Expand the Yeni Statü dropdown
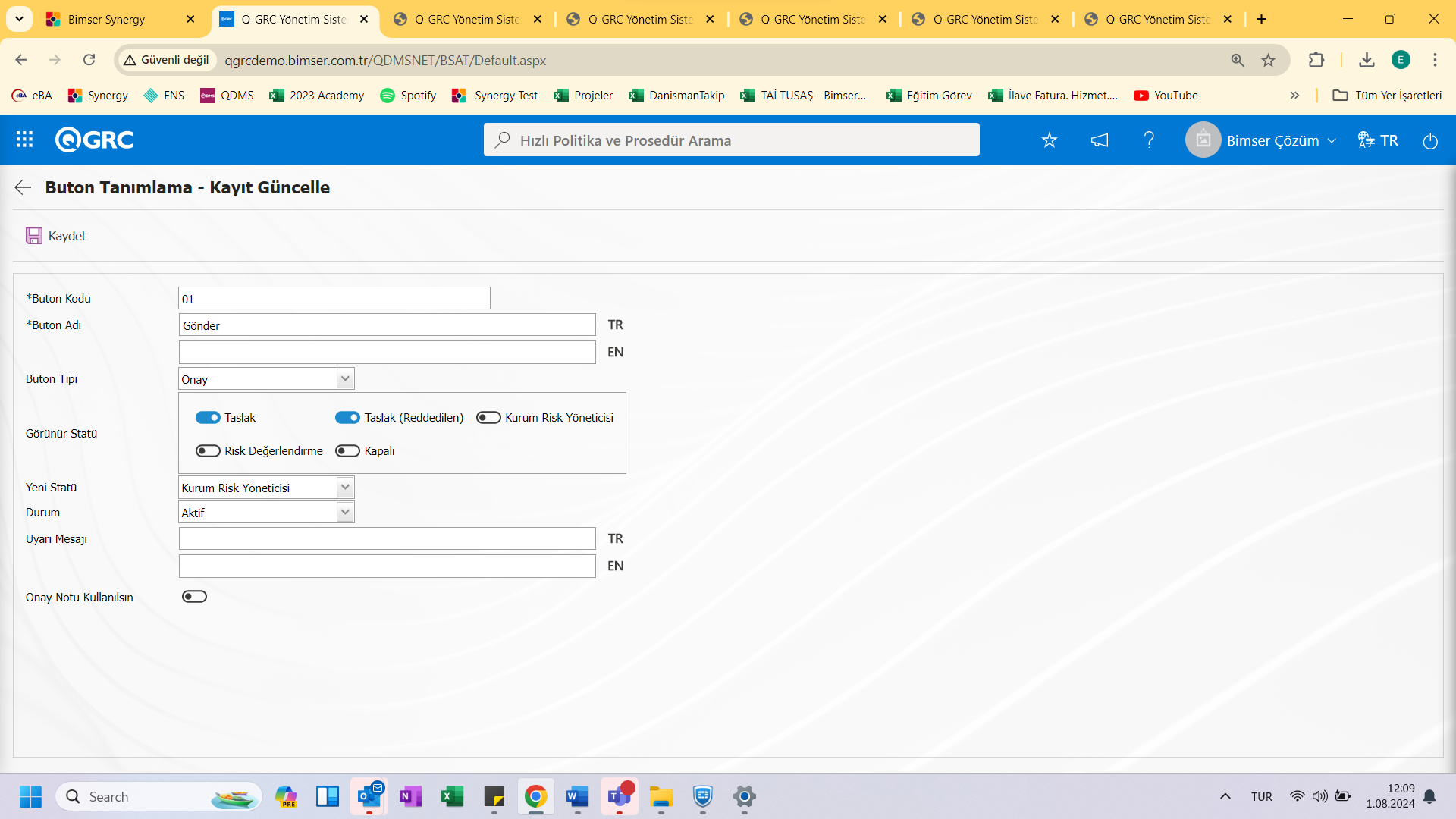1456x819 pixels. tap(344, 487)
